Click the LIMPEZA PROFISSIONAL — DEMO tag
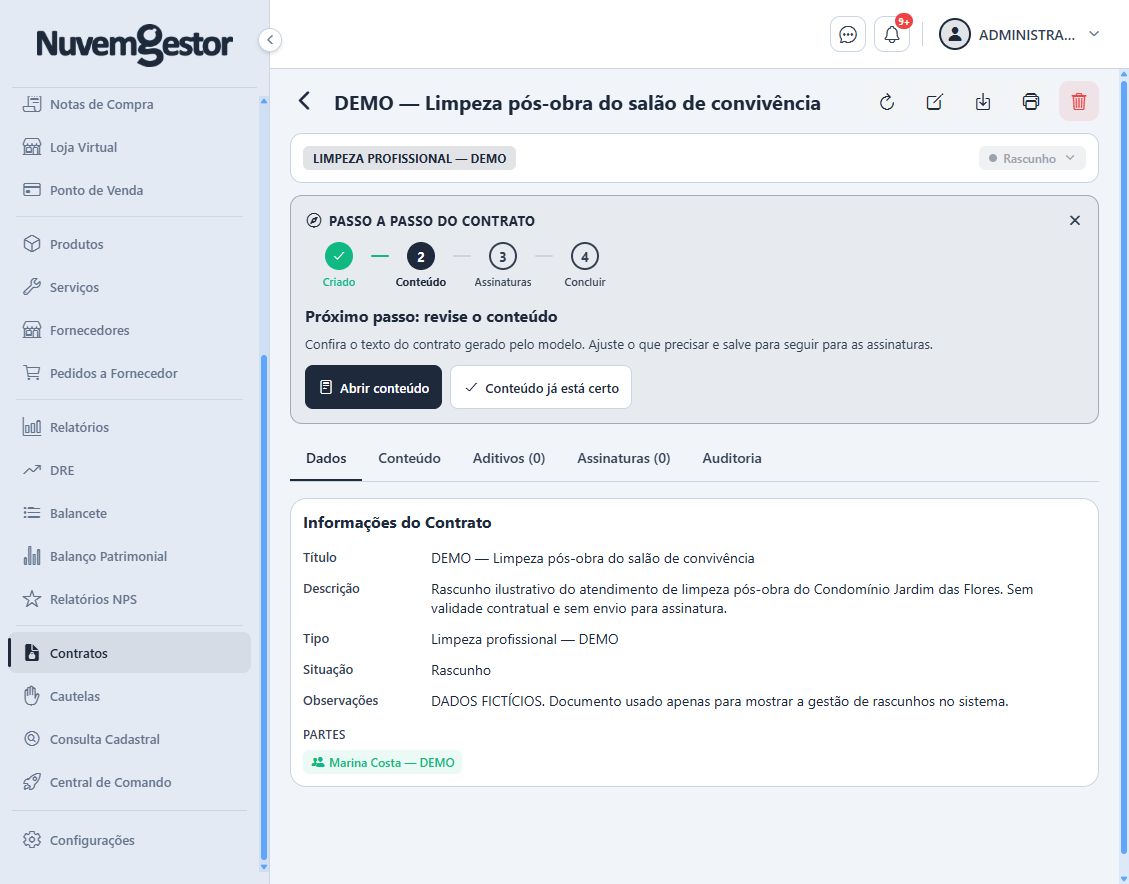 [x=409, y=158]
